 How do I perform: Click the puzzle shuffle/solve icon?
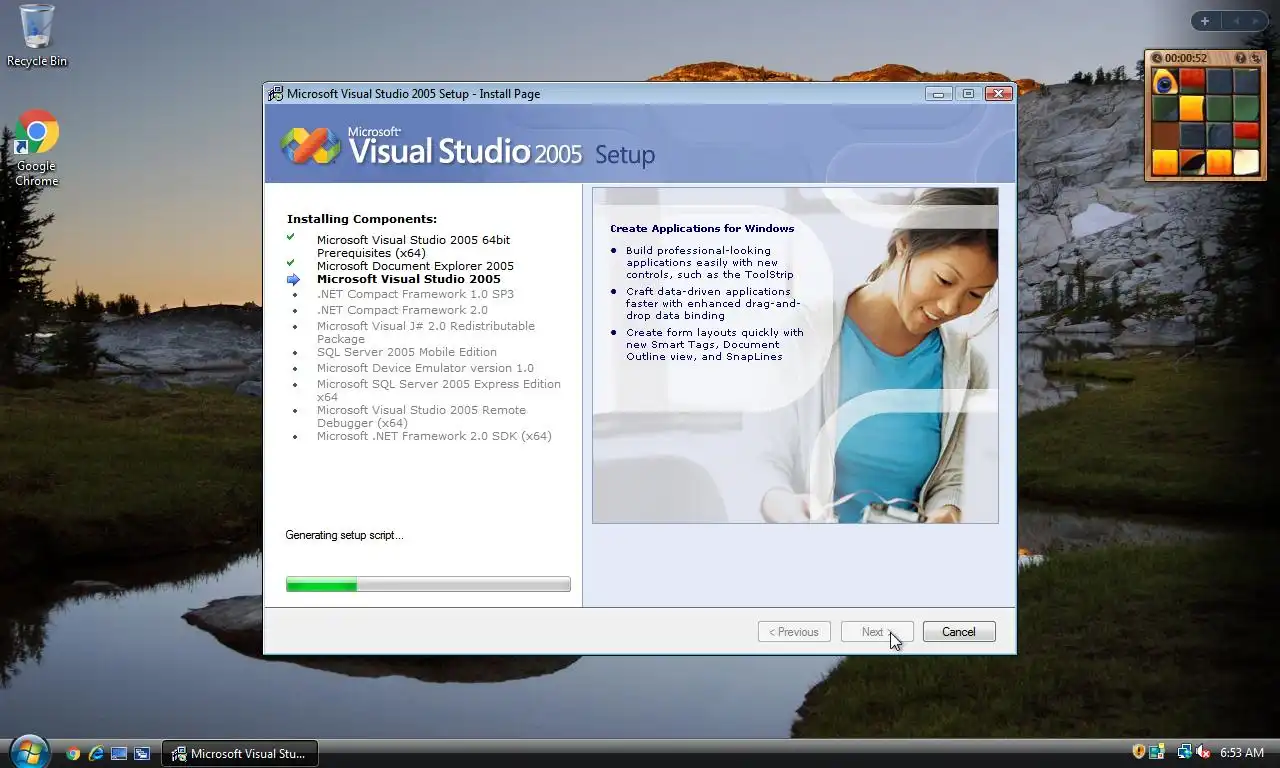click(x=1255, y=59)
